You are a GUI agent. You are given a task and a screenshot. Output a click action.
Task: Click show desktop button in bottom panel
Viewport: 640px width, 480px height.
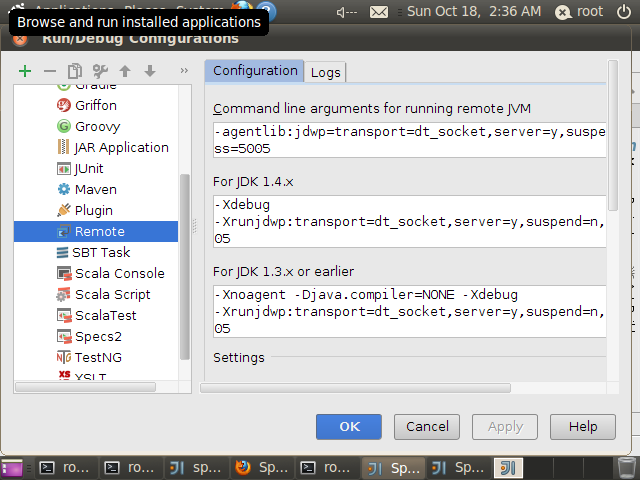tap(12, 468)
